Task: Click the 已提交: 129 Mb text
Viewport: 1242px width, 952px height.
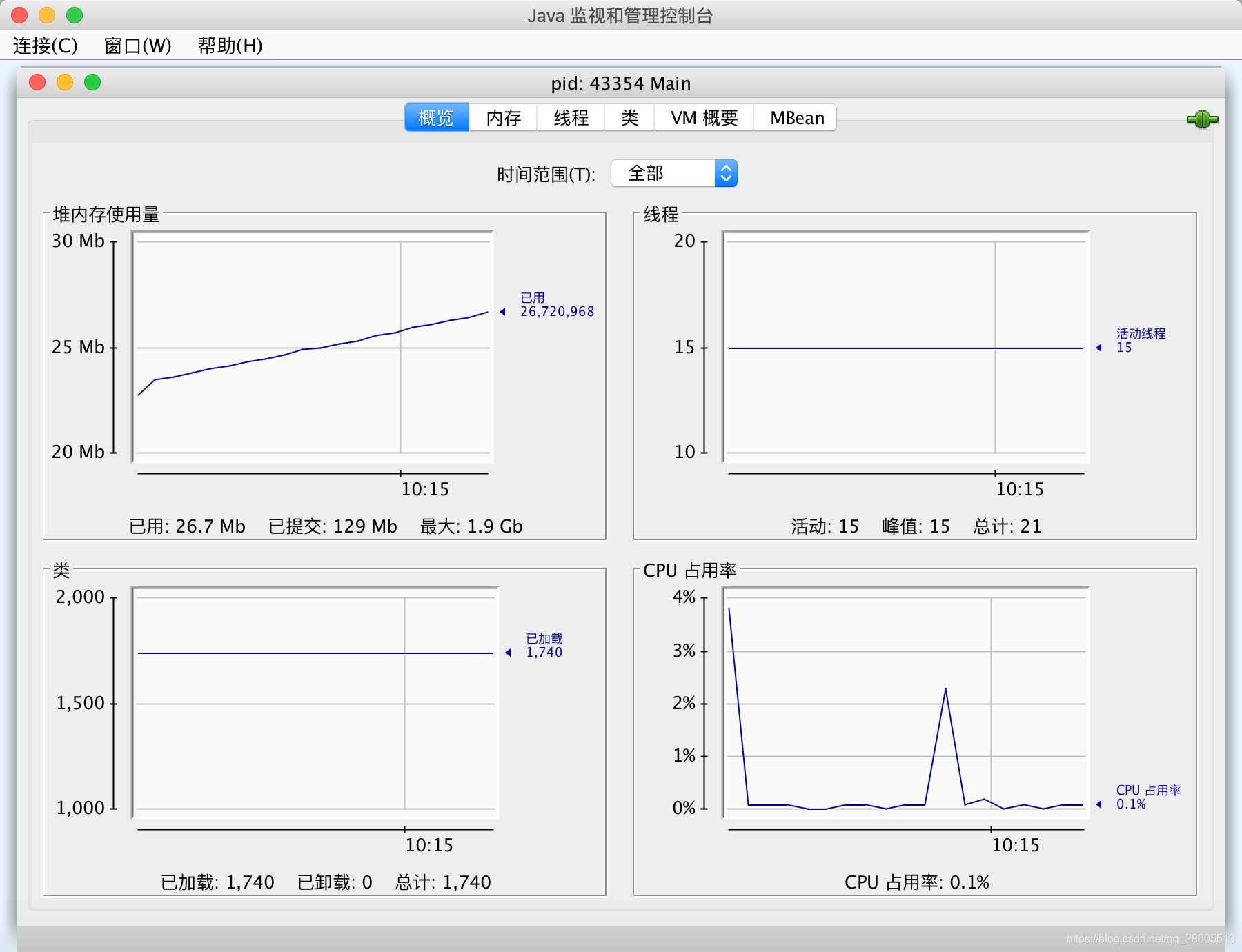Action: pos(333,526)
